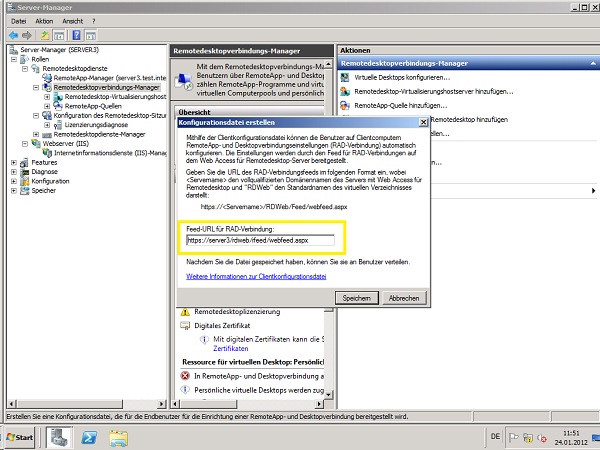The image size is (600, 450).
Task: Click the info icon beside Persönliche virtuelle Desktops
Action: [x=185, y=390]
